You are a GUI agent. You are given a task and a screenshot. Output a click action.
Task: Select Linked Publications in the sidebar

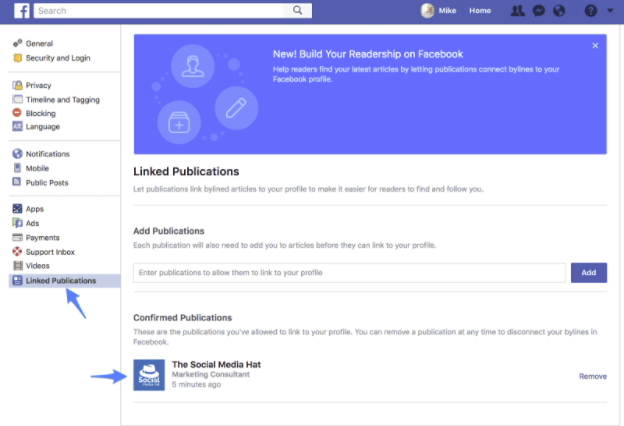tap(60, 281)
